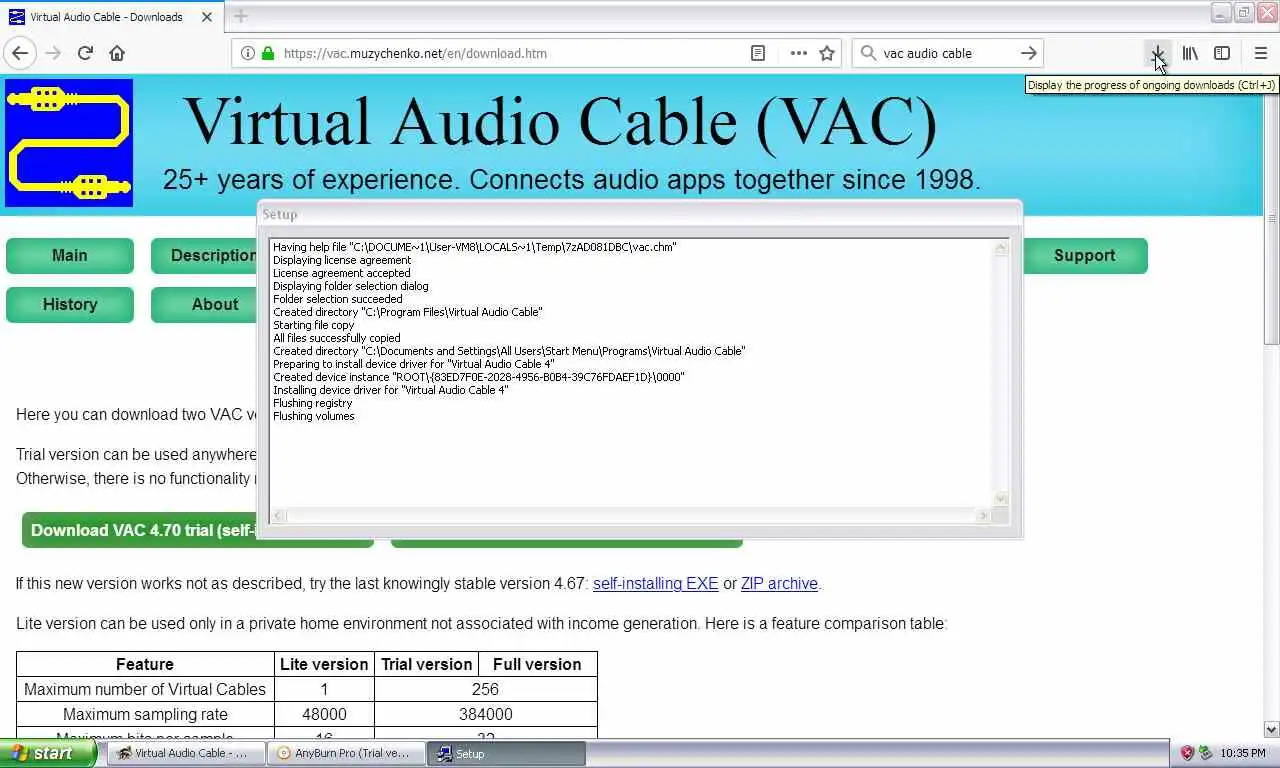Viewport: 1280px width, 768px height.
Task: Open a new browser tab
Action: coord(240,16)
